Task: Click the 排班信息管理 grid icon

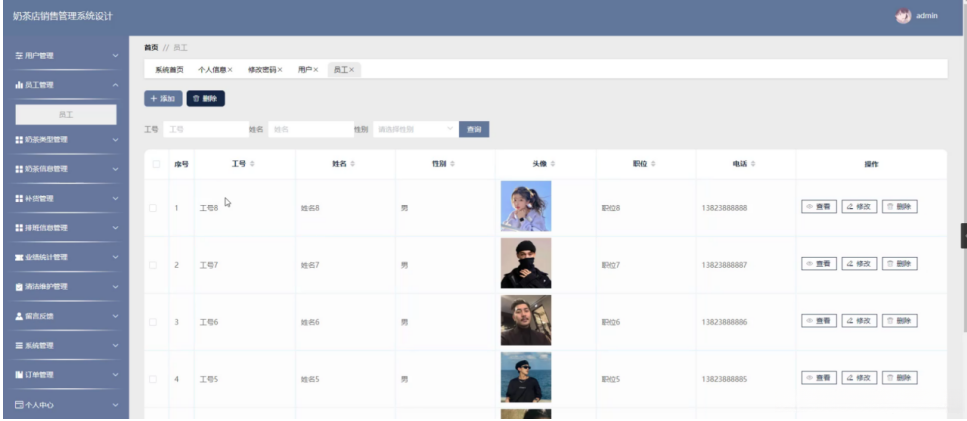Action: point(19,228)
